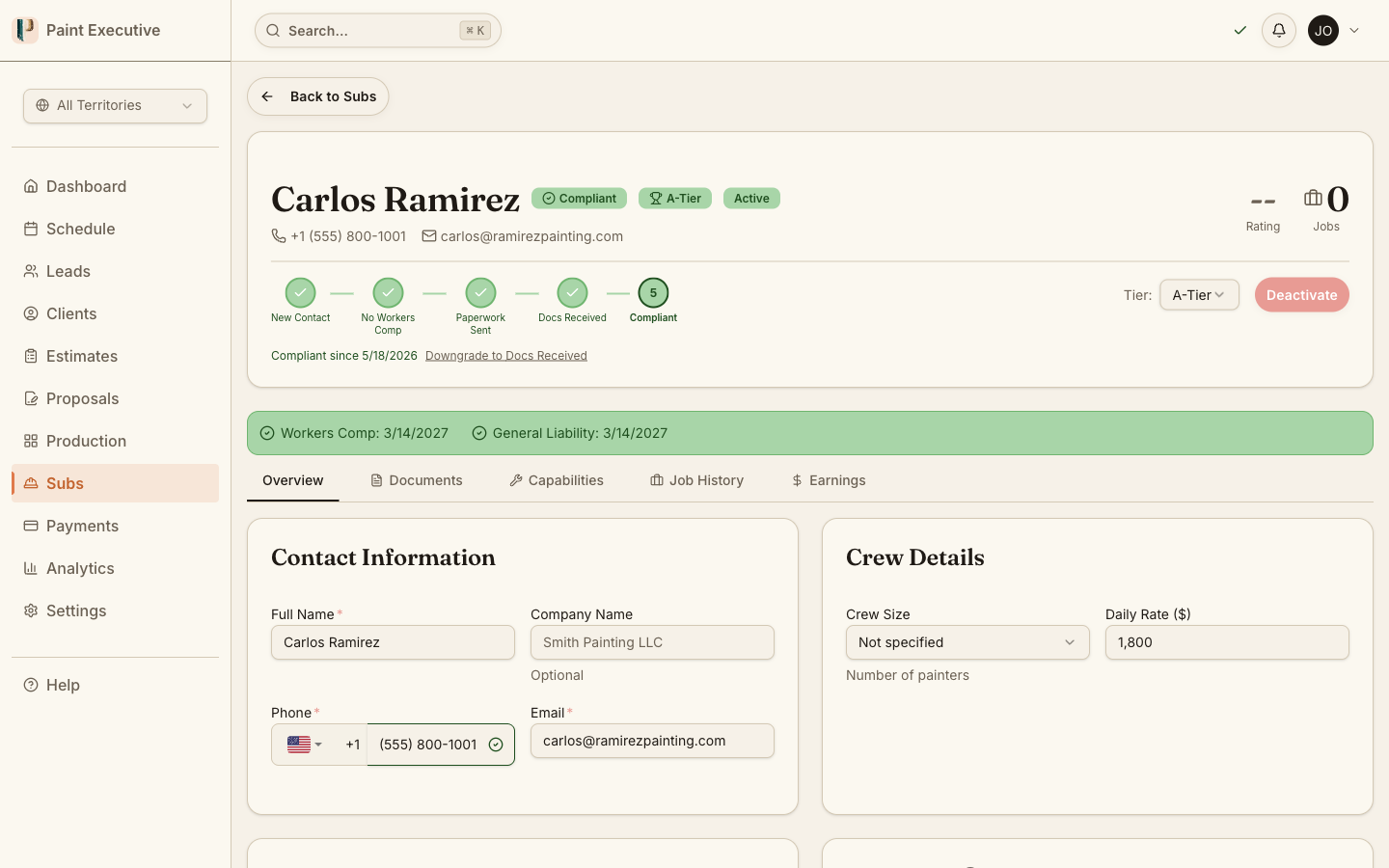Screen dimensions: 1389x868
Task: Select the Overview tab
Action: click(293, 480)
